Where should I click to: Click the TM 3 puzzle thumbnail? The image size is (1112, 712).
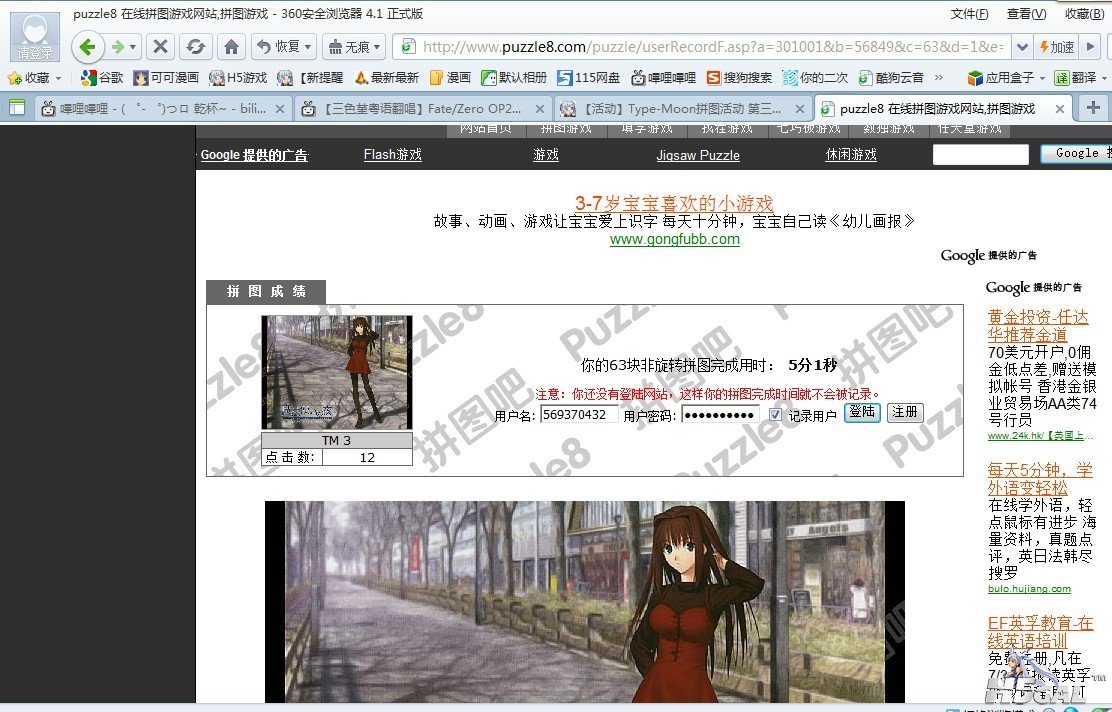click(x=336, y=372)
